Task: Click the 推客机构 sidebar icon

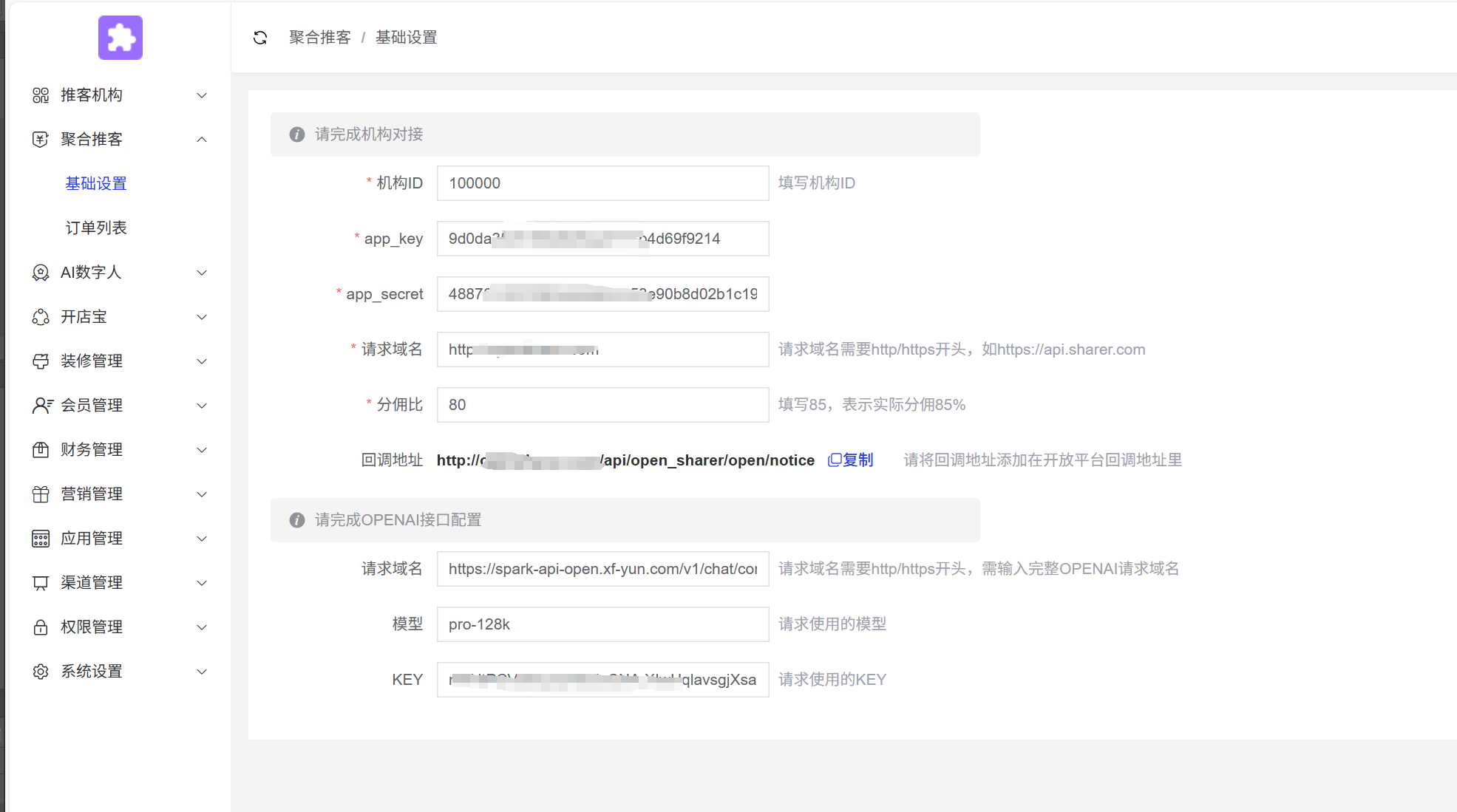Action: (41, 95)
